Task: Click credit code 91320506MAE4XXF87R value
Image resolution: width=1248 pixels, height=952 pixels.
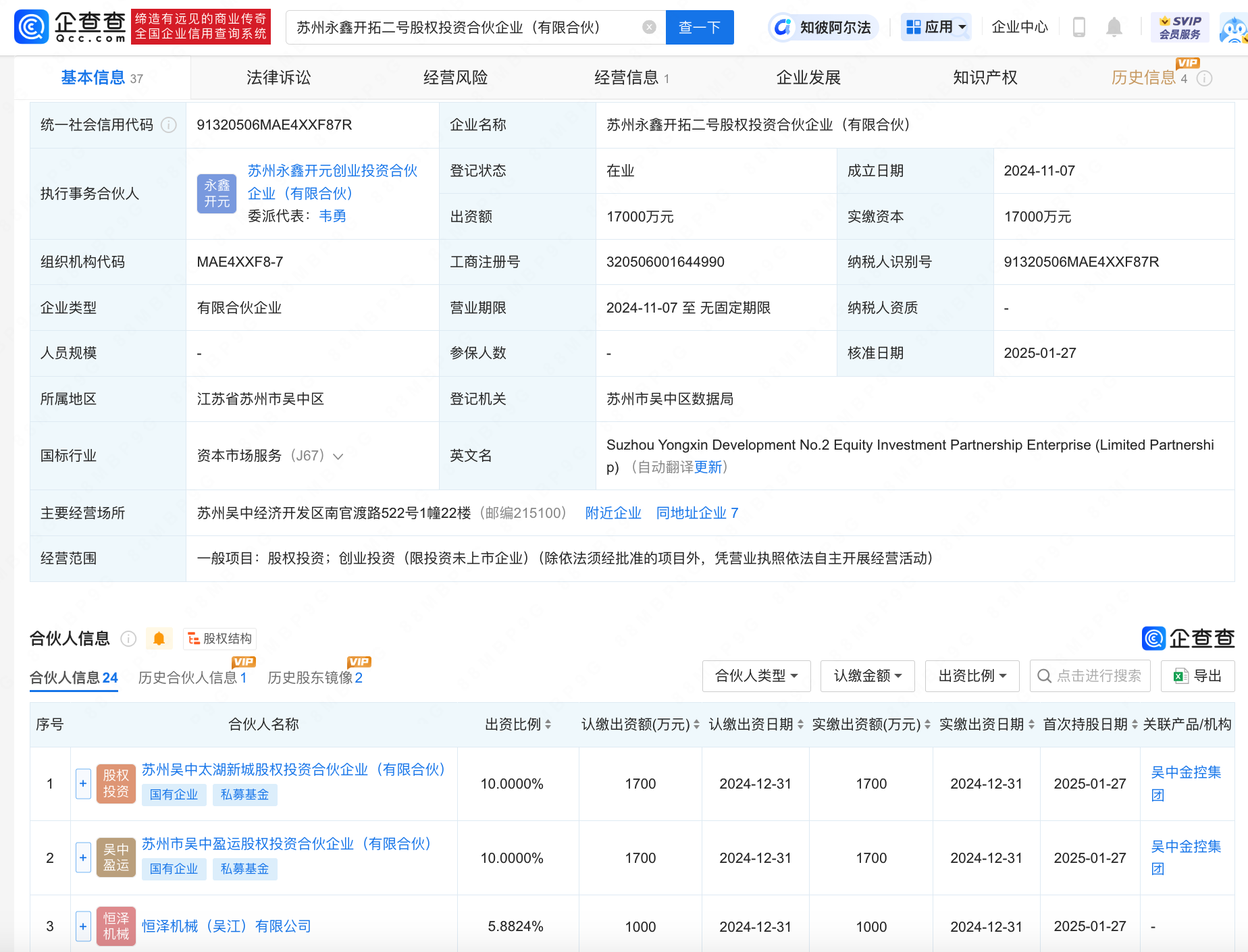Action: click(x=274, y=125)
